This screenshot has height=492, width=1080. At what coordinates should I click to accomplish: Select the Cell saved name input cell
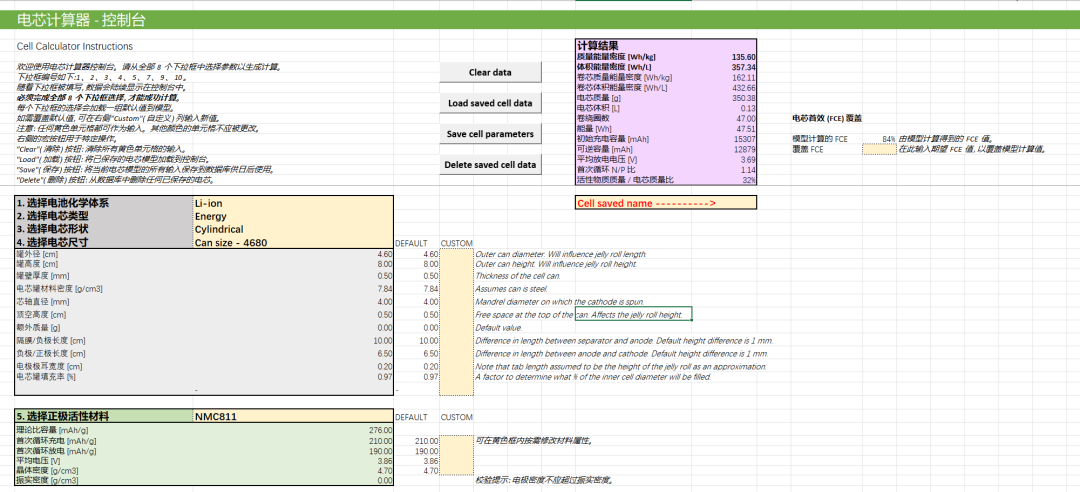(x=666, y=203)
